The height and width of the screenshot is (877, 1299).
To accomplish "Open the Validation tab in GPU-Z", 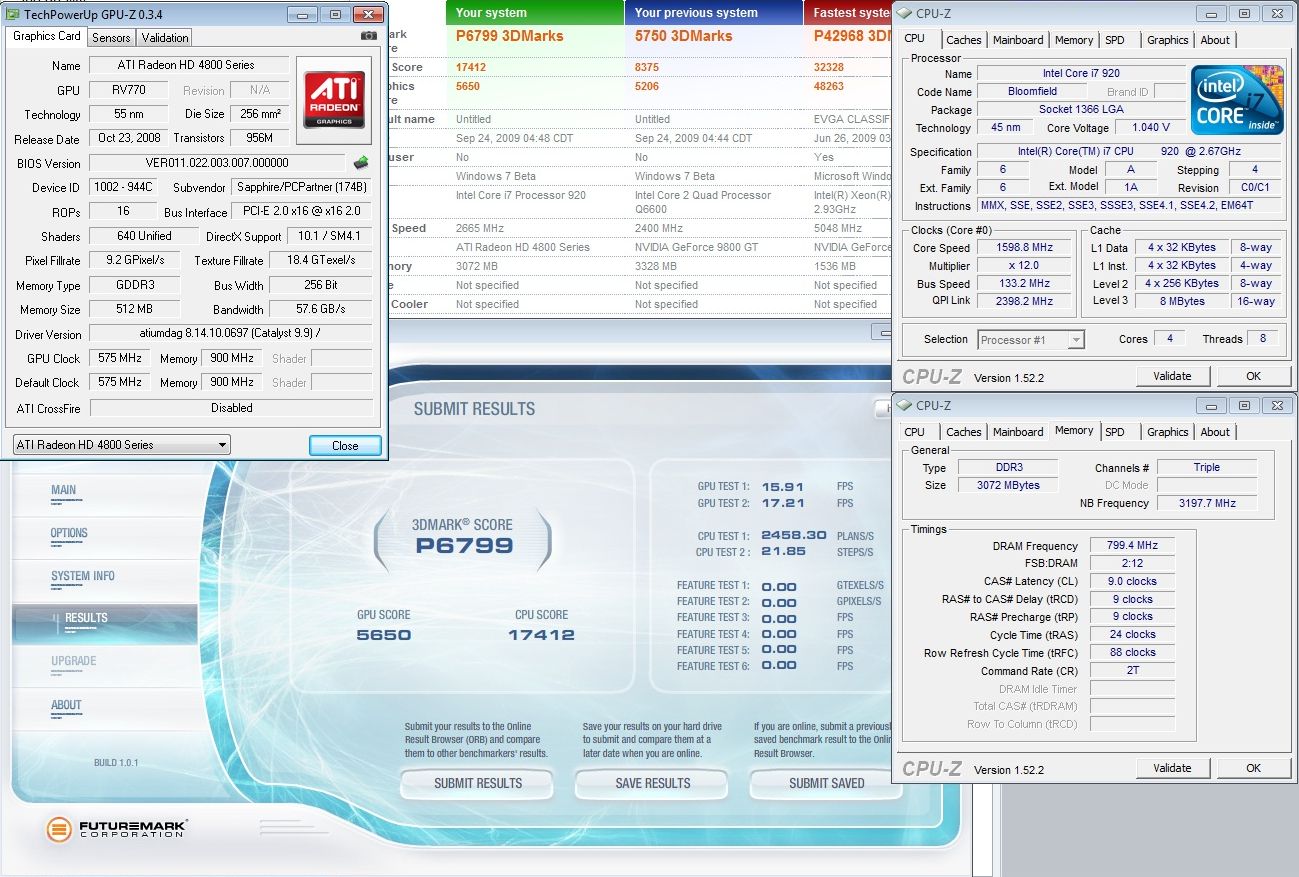I will pyautogui.click(x=165, y=38).
